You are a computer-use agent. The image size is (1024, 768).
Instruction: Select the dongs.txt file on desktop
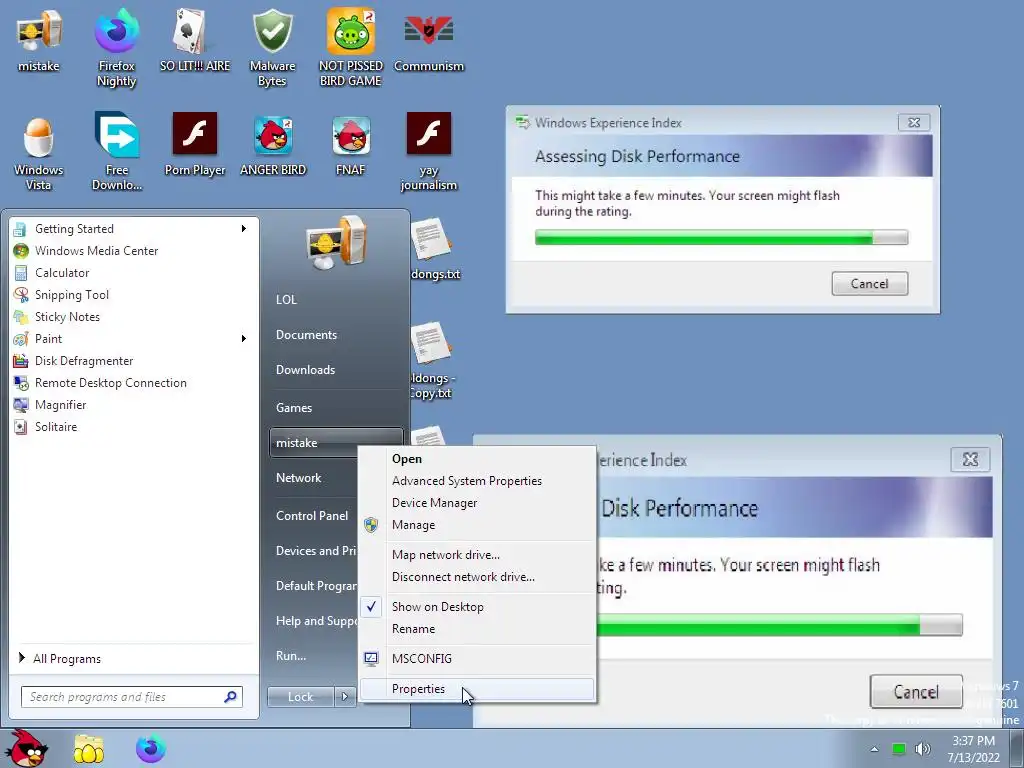coord(432,249)
